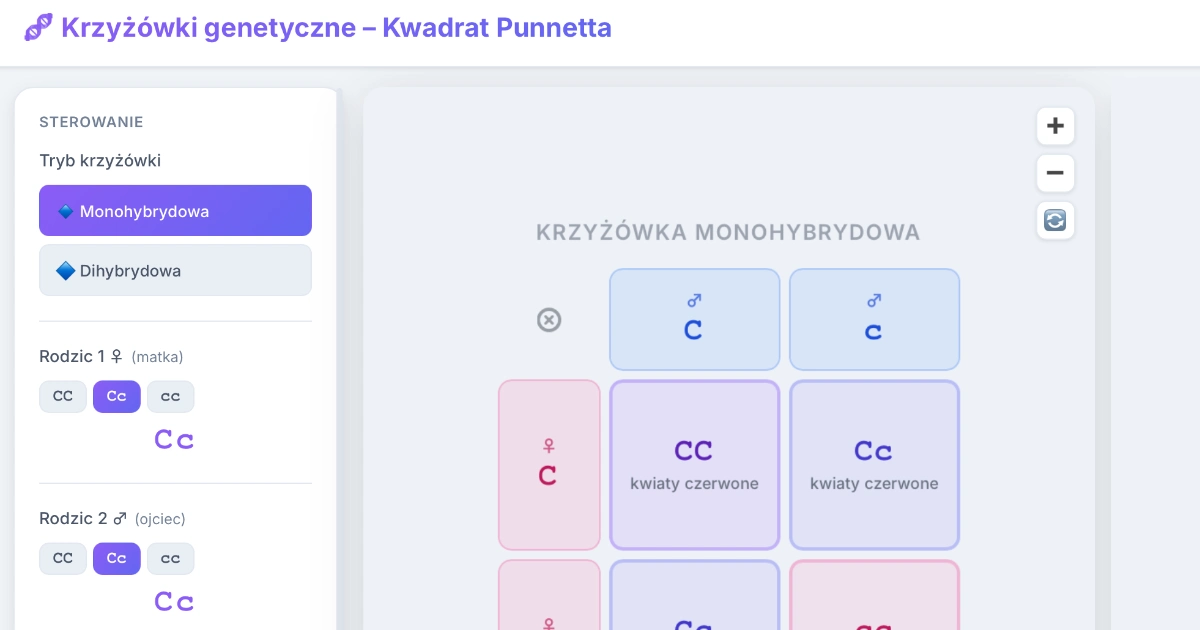The height and width of the screenshot is (630, 1200).
Task: Click the male ♂ gamete cell showing capital C
Action: (694, 319)
